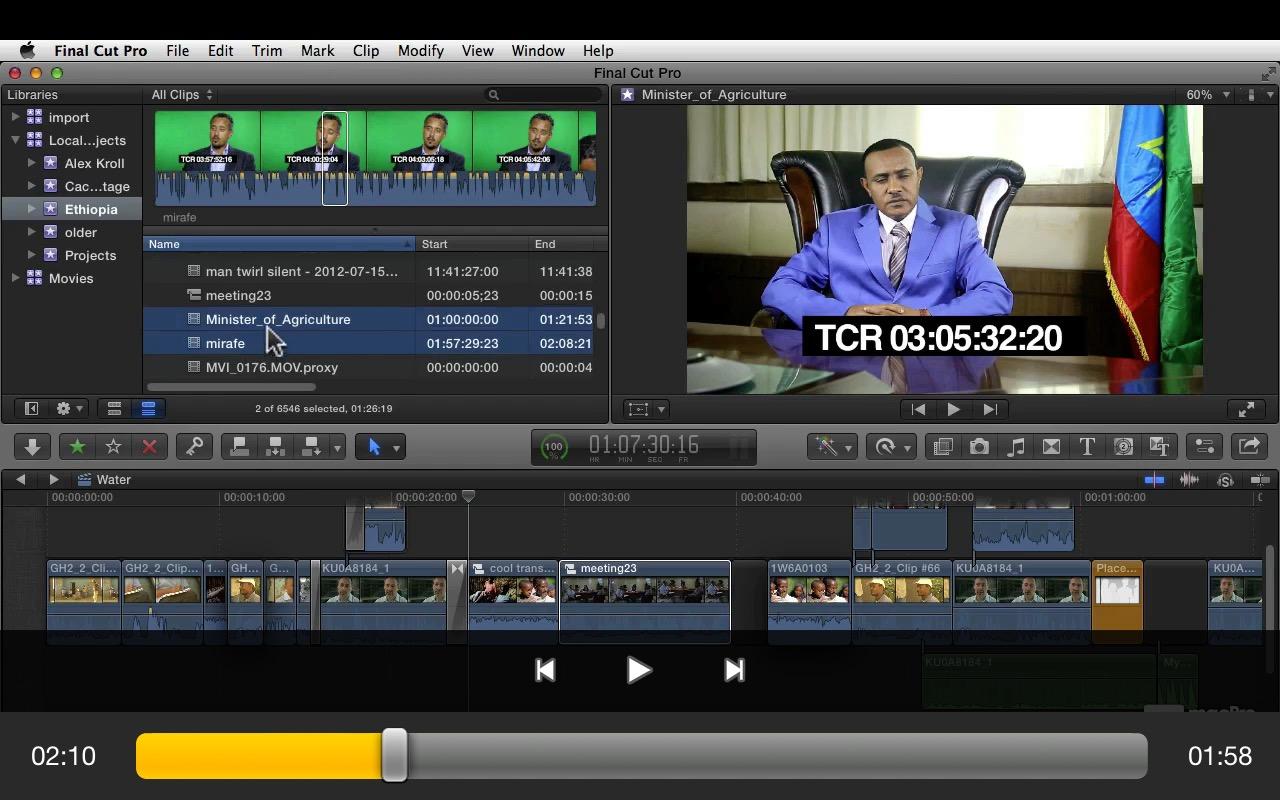This screenshot has height=800, width=1280.
Task: Switch the browser to filmstrip view
Action: 115,409
